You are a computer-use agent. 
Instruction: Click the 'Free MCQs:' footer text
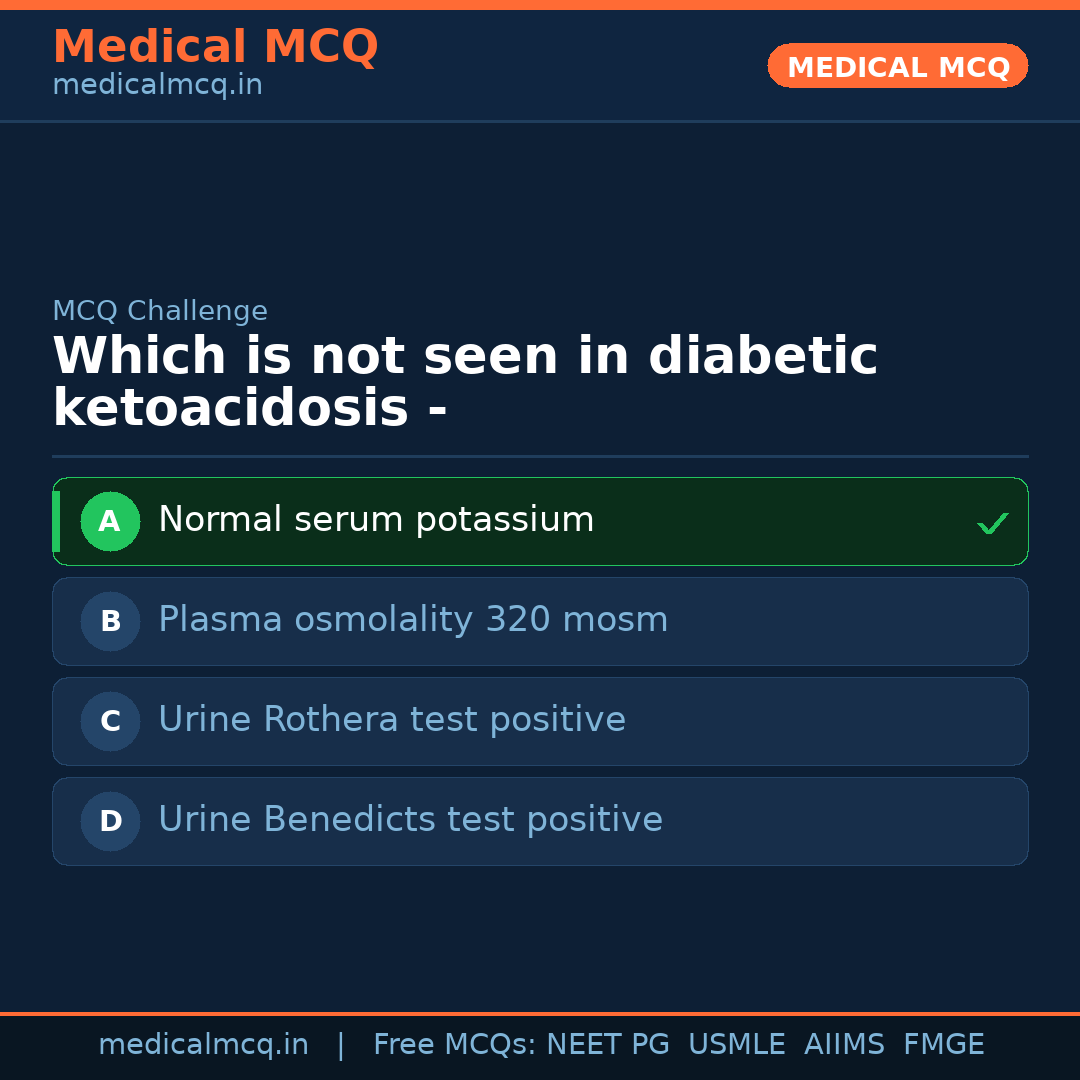pyautogui.click(x=454, y=1045)
